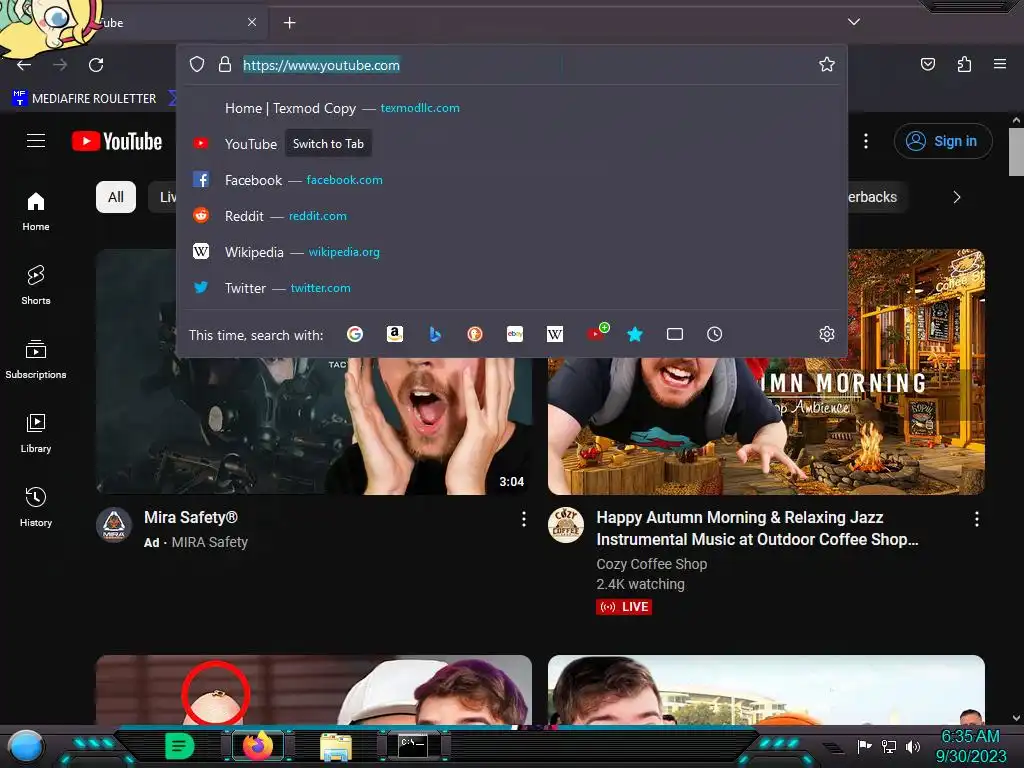Viewport: 1024px width, 768px height.
Task: Open search settings gear icon
Action: [827, 334]
